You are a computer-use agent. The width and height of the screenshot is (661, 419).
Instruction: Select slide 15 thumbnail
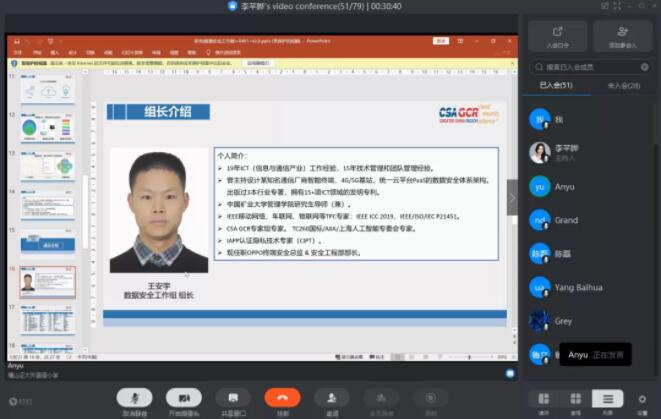click(48, 243)
